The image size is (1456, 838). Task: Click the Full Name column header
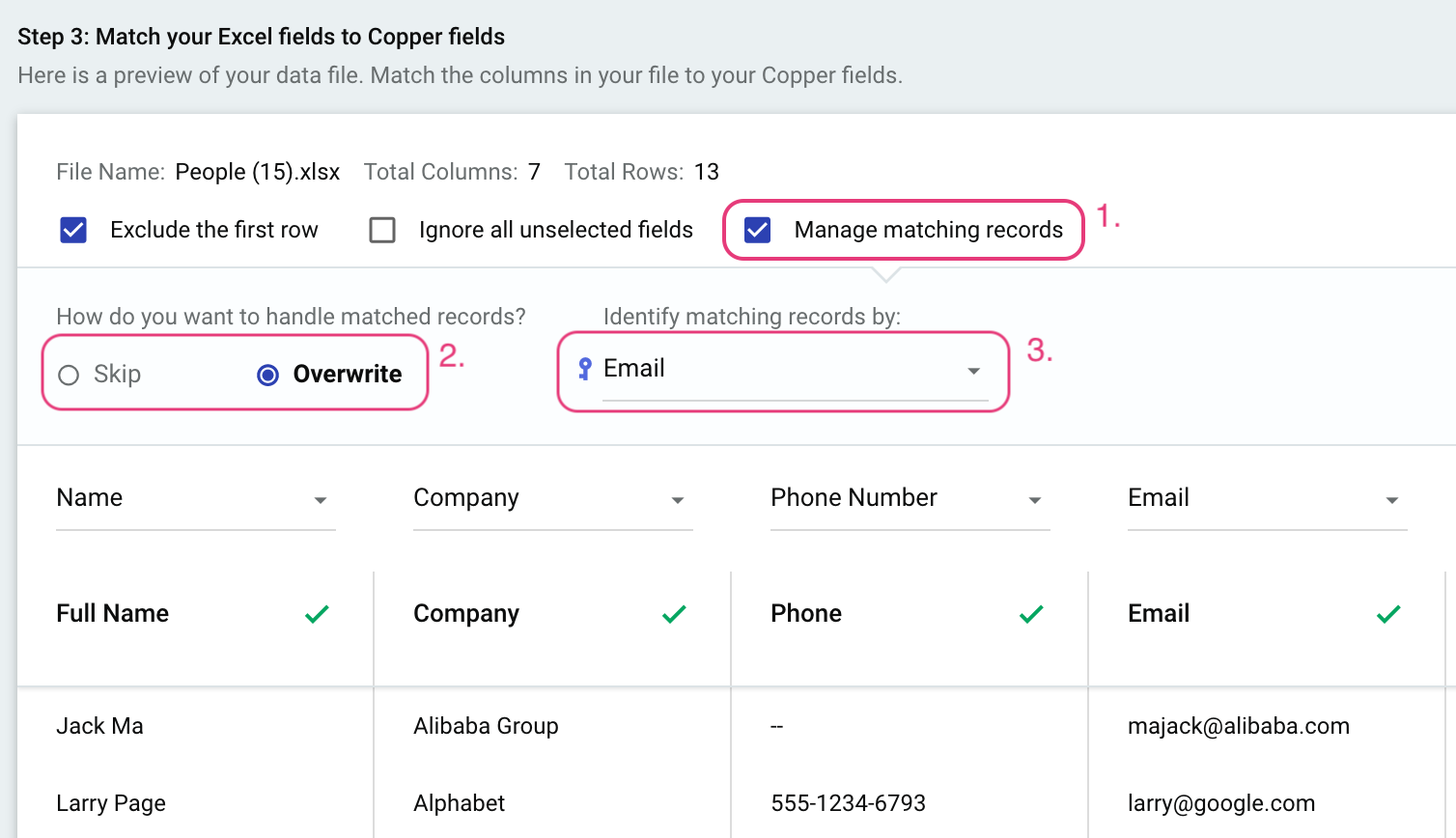(x=113, y=614)
